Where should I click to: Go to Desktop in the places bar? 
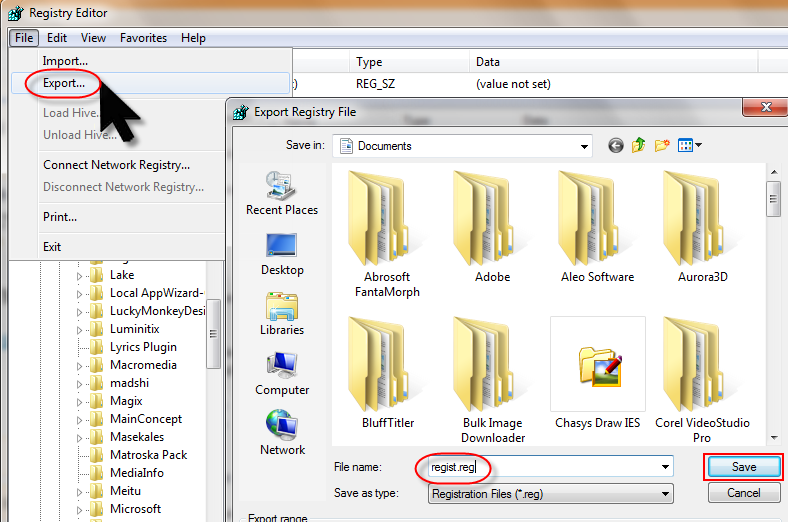(x=282, y=255)
